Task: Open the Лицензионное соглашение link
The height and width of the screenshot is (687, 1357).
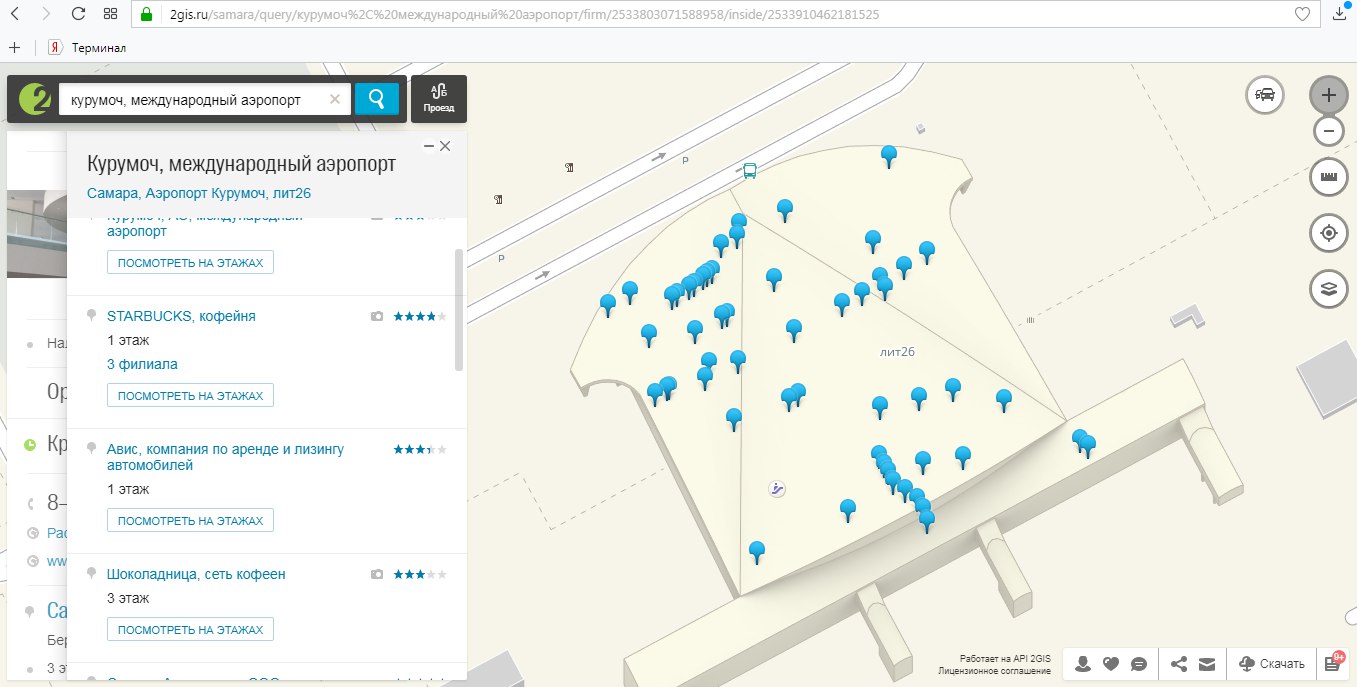Action: (994, 671)
